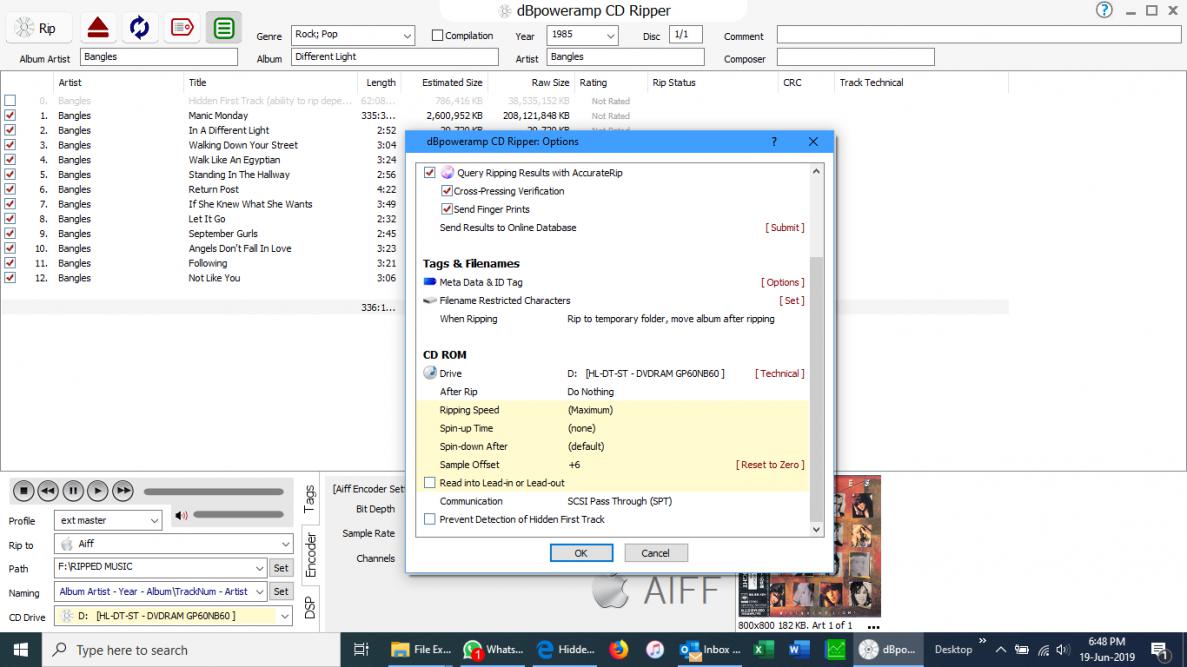Uncheck Cross-Pressing Verification
This screenshot has width=1187, height=667.
447,191
